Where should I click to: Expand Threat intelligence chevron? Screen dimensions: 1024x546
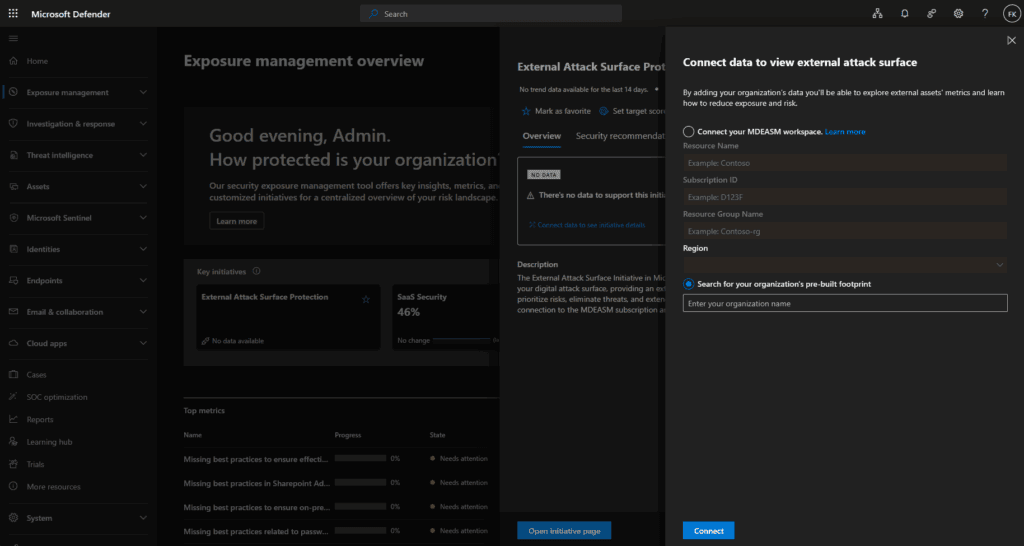(x=143, y=155)
